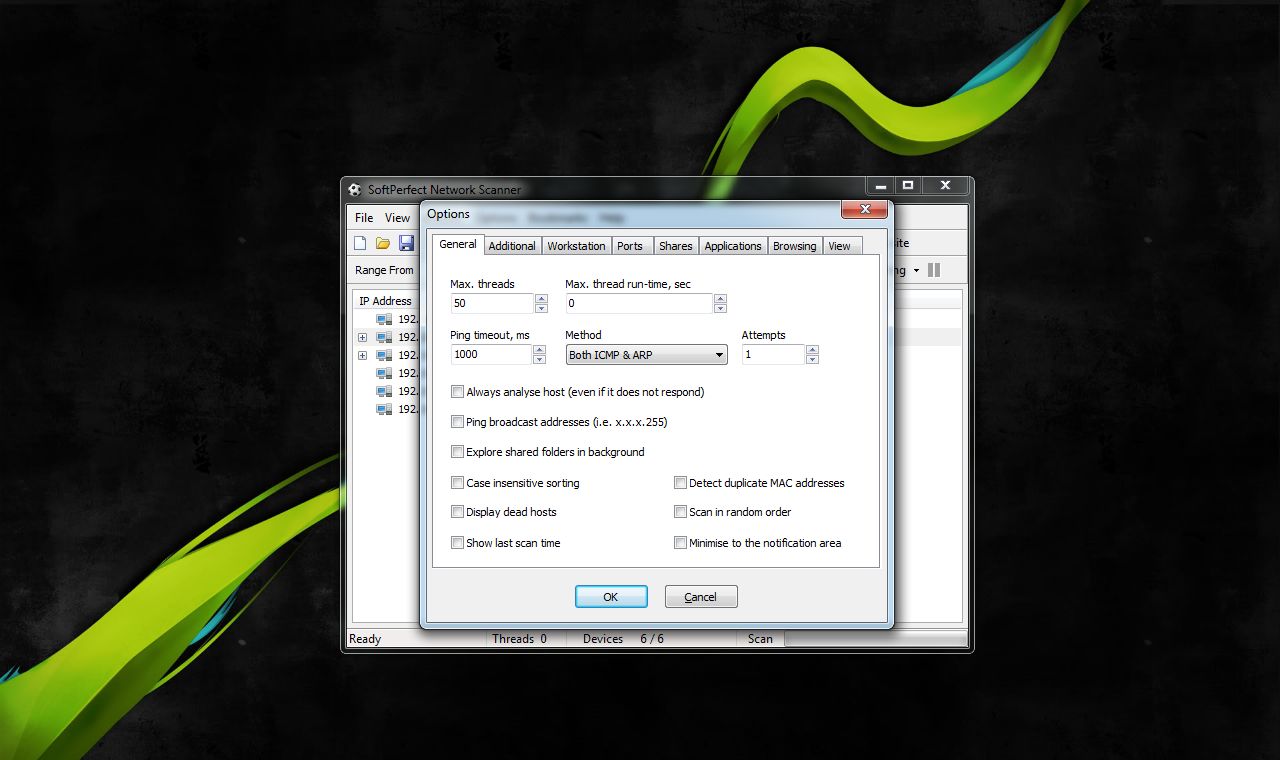
Task: Confirm settings with the OK button
Action: click(x=611, y=597)
